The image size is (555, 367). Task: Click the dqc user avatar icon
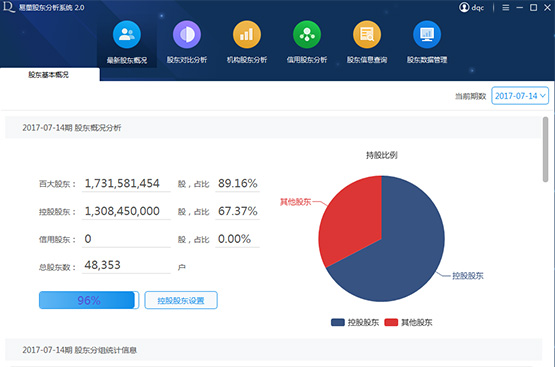[464, 7]
